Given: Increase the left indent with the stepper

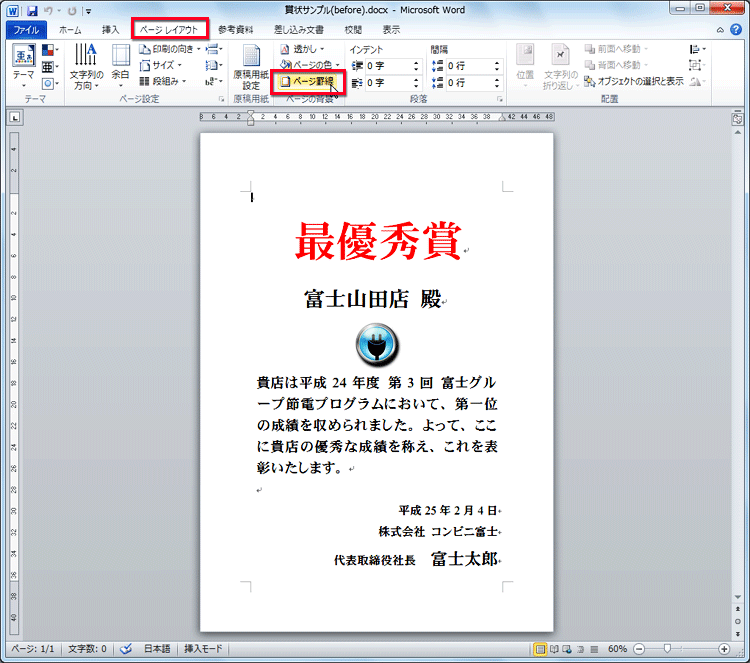Looking at the screenshot, I should (x=416, y=63).
